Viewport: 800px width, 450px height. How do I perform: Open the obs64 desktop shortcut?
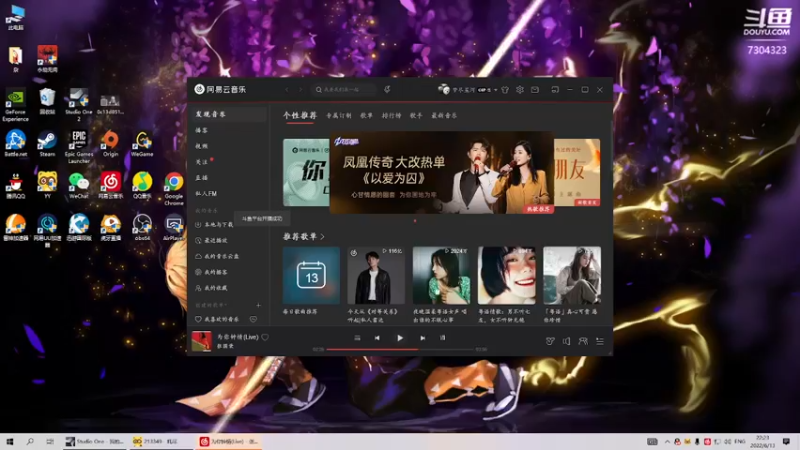[142, 227]
